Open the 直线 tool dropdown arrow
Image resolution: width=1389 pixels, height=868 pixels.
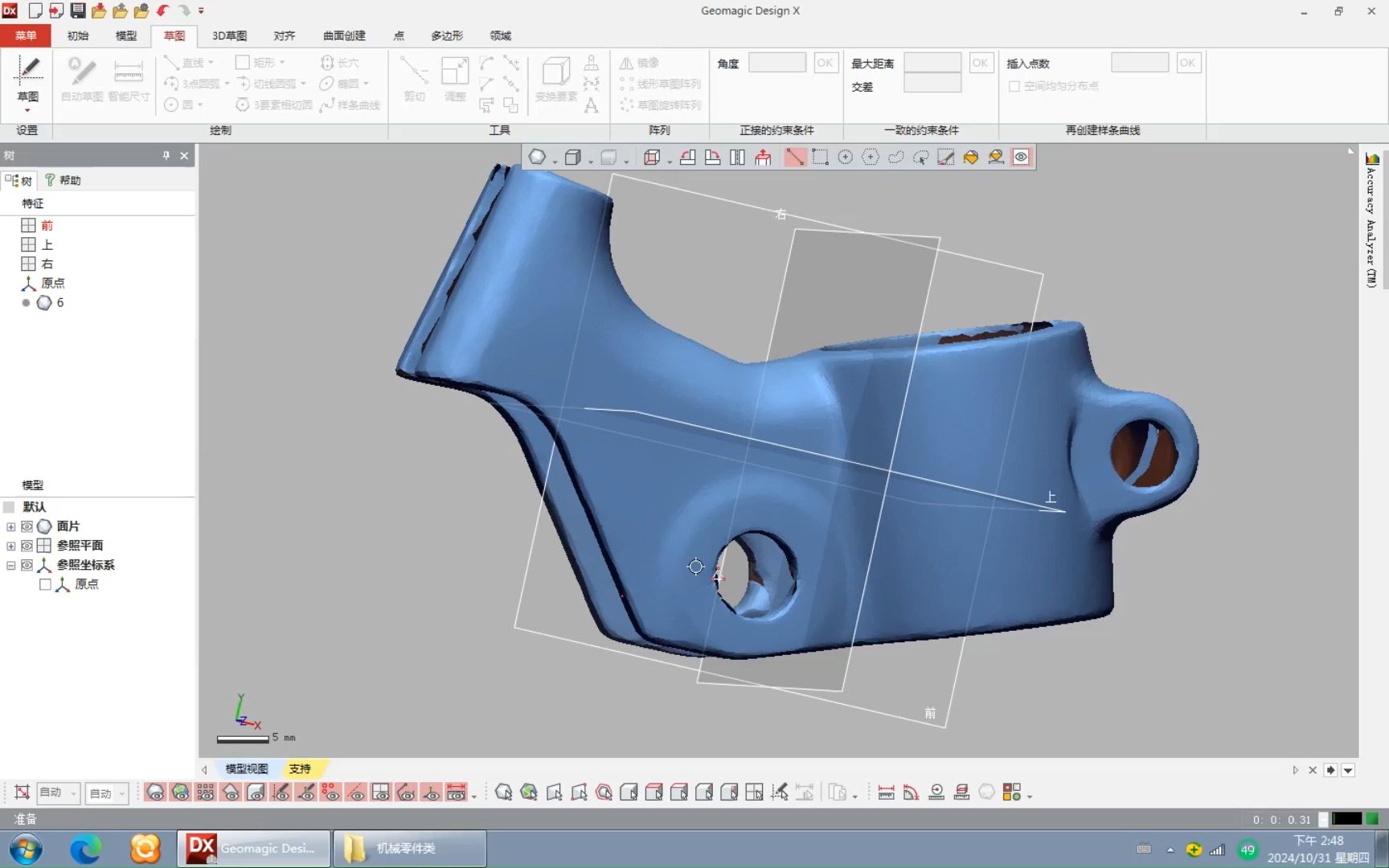[209, 62]
